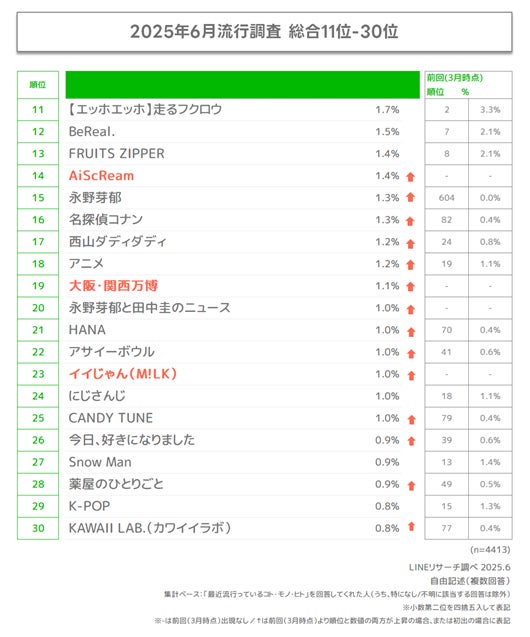Select the Snow Man row text

(100, 462)
